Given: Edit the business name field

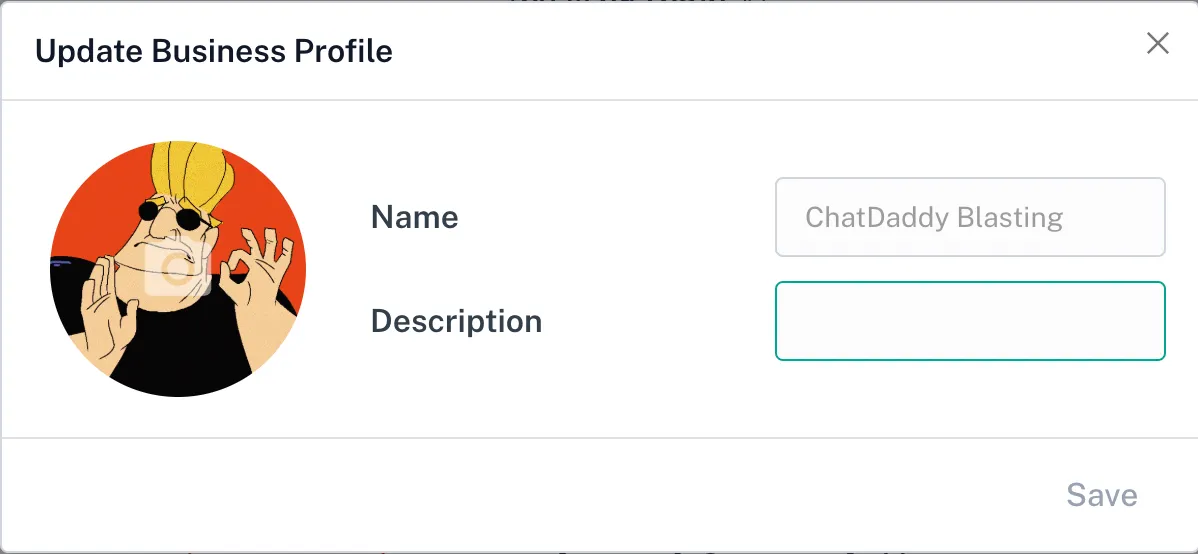Looking at the screenshot, I should tap(969, 217).
